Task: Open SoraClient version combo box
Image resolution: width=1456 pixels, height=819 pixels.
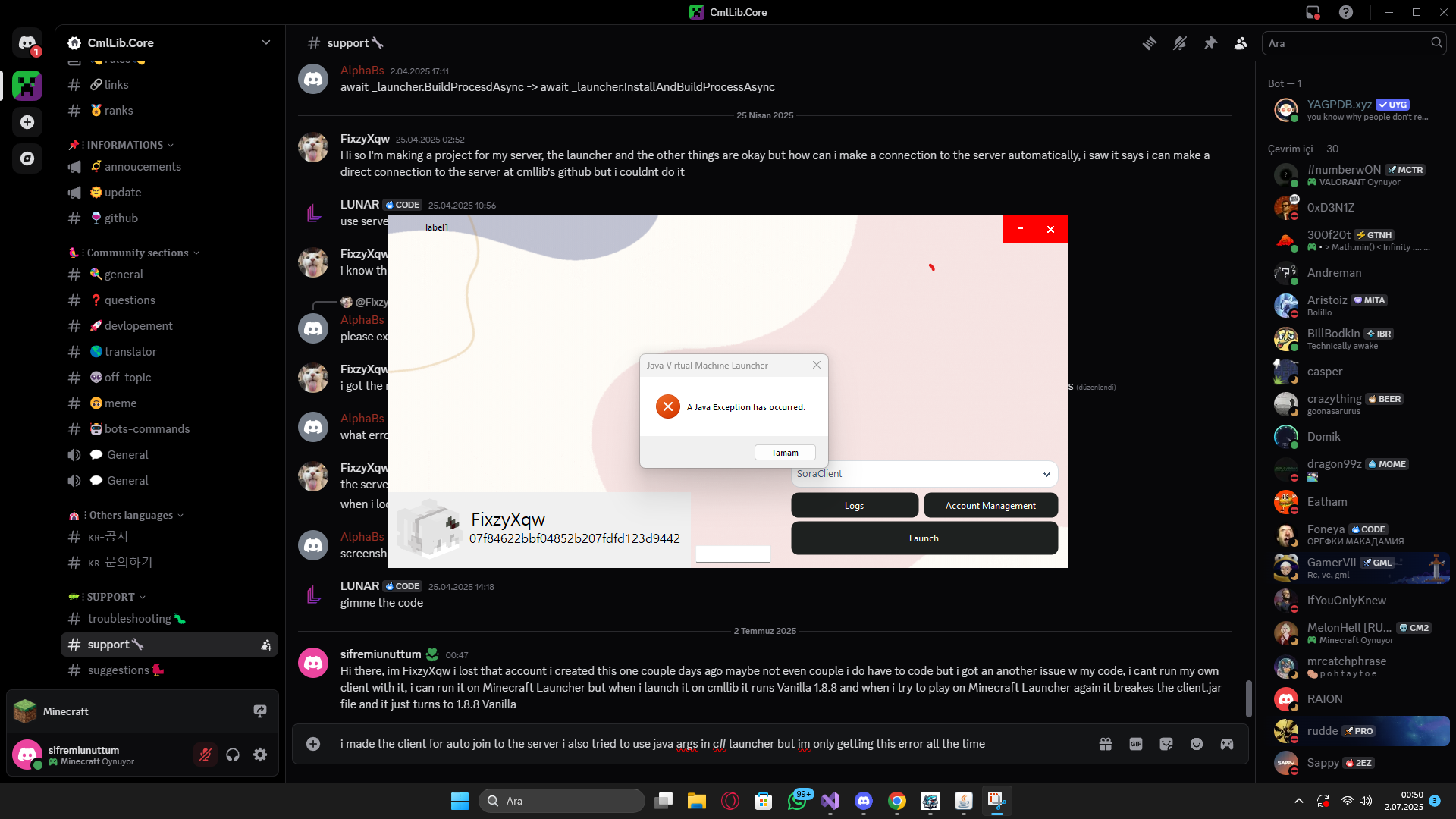Action: coord(924,474)
